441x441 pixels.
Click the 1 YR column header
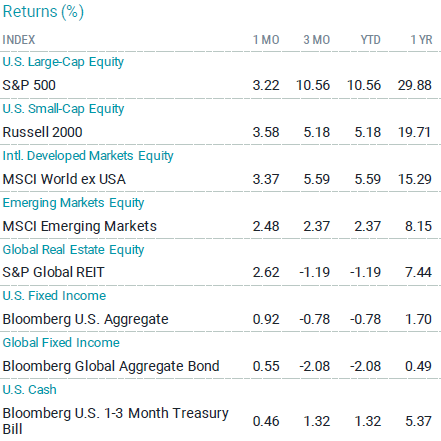pyautogui.click(x=421, y=40)
